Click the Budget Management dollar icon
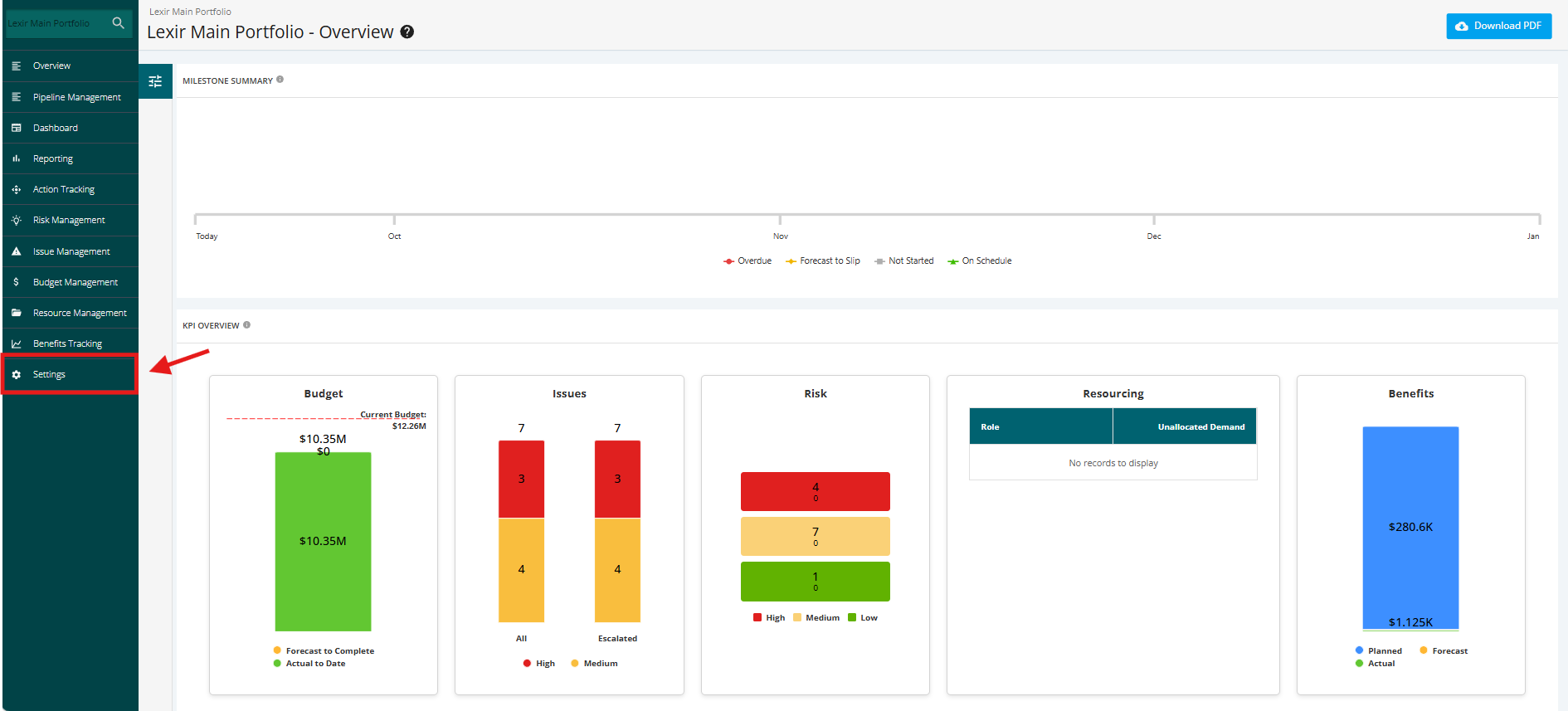Image resolution: width=1568 pixels, height=711 pixels. (16, 282)
